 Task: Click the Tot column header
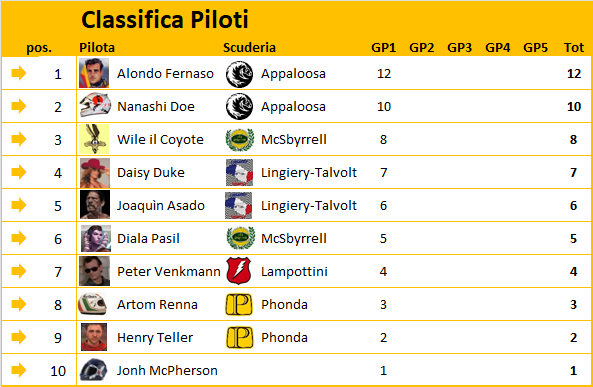[574, 48]
